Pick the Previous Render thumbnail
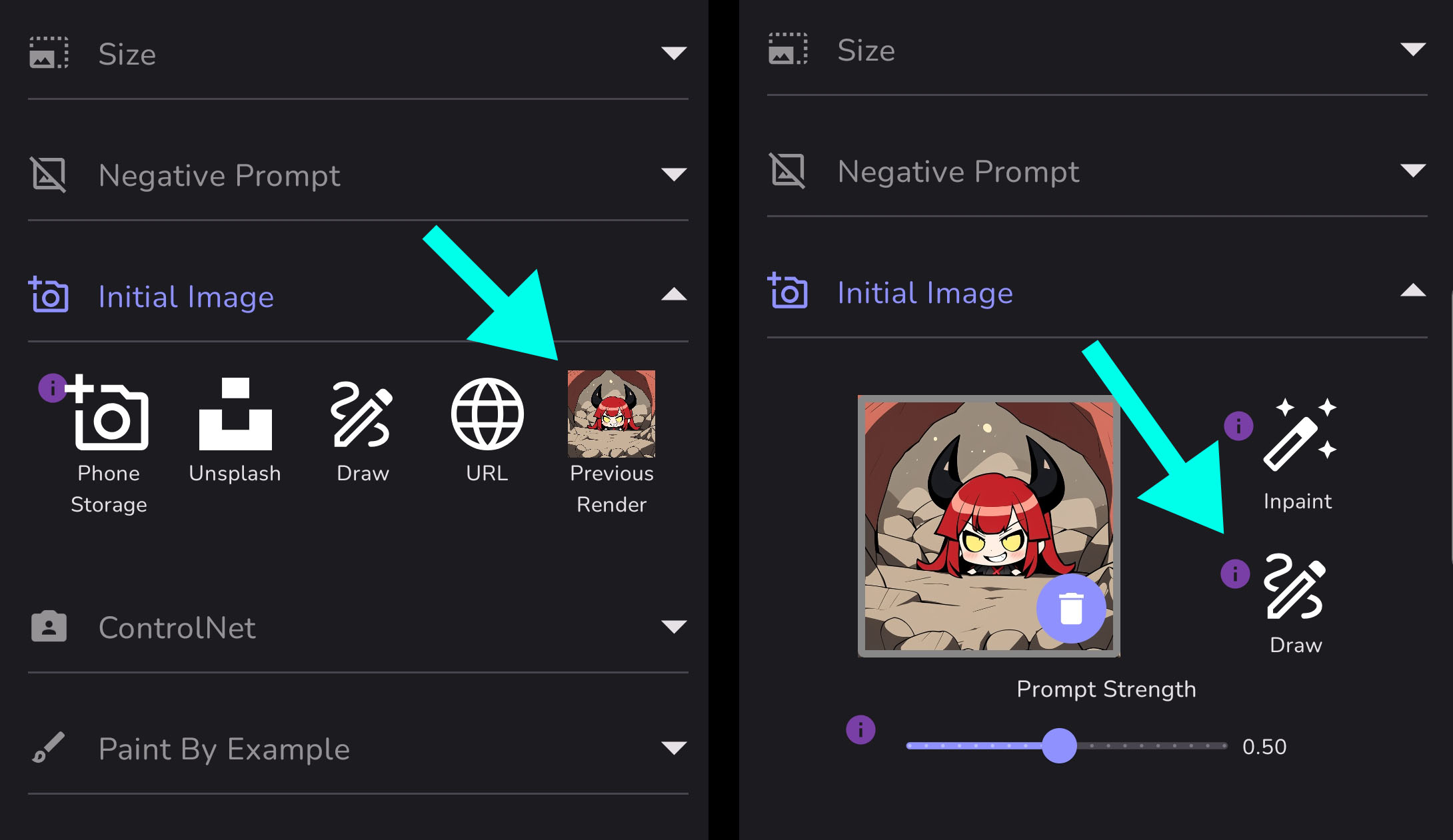This screenshot has width=1453, height=840. [611, 414]
